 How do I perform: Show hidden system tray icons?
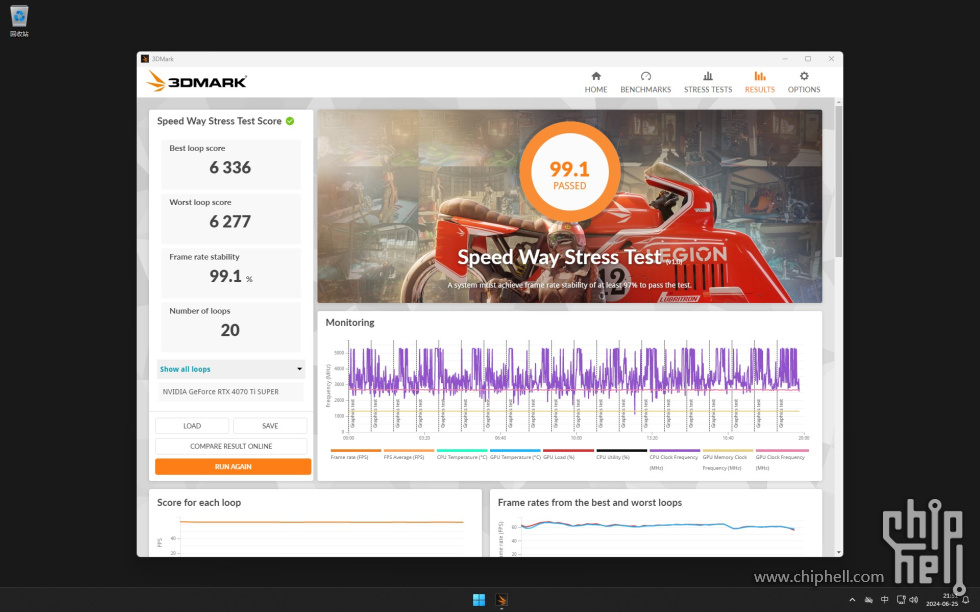[x=852, y=600]
